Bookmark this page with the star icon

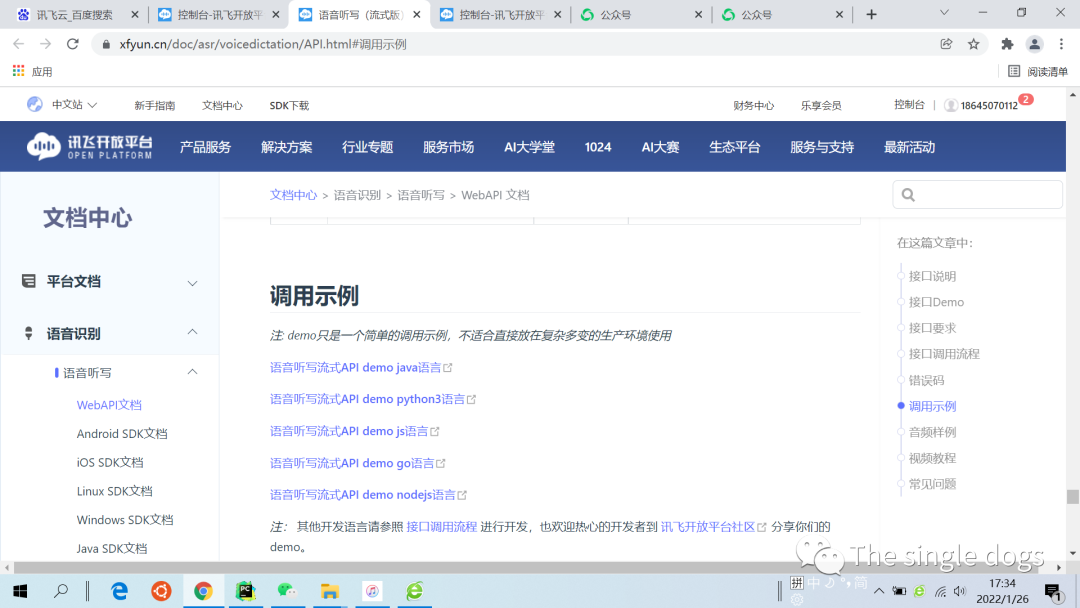click(x=973, y=44)
